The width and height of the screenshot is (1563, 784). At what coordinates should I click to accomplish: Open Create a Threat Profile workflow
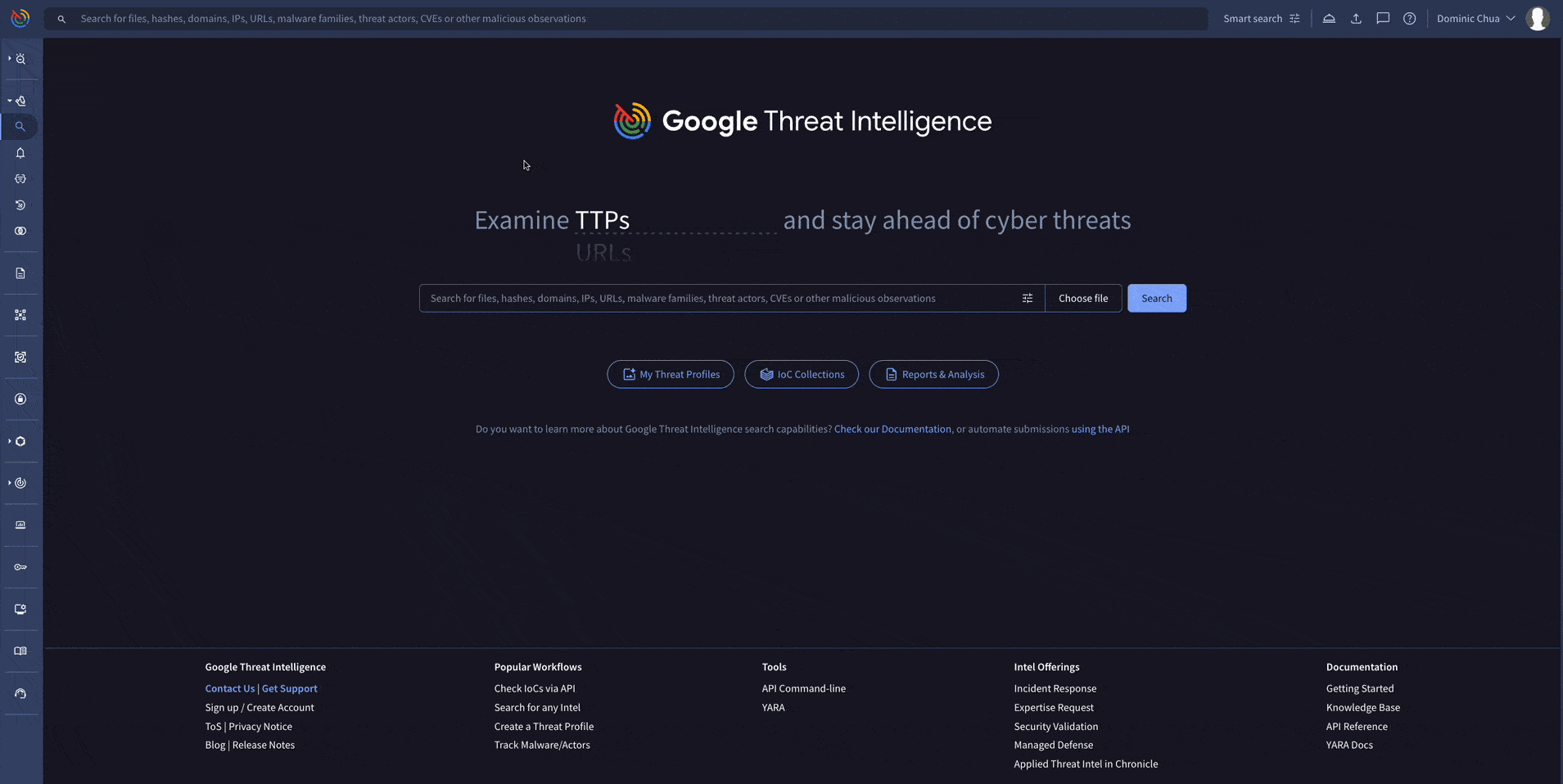pyautogui.click(x=544, y=727)
